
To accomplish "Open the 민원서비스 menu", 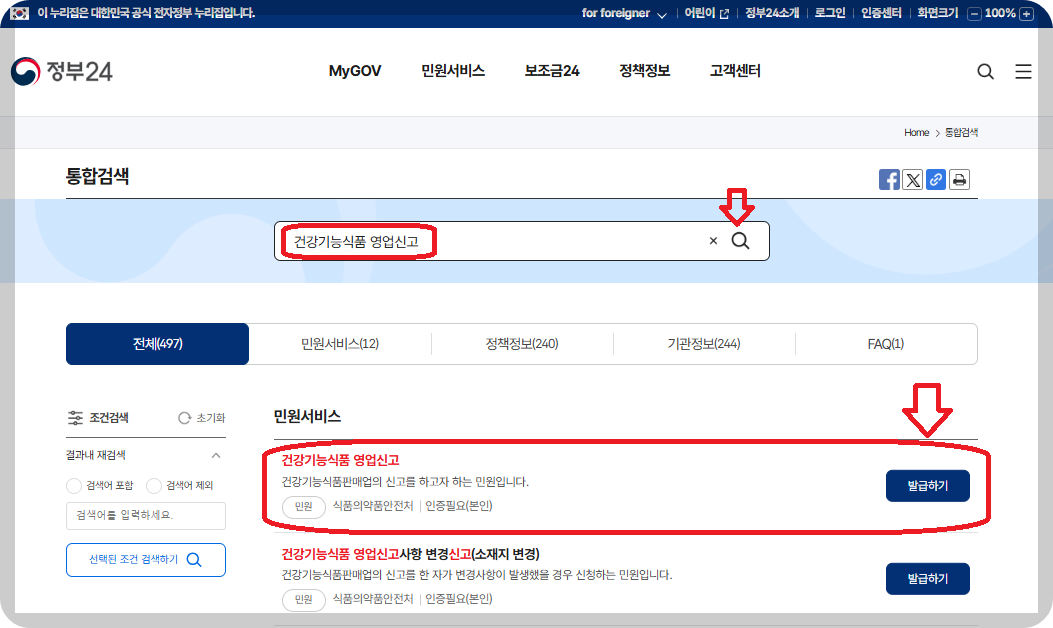I will pyautogui.click(x=453, y=71).
